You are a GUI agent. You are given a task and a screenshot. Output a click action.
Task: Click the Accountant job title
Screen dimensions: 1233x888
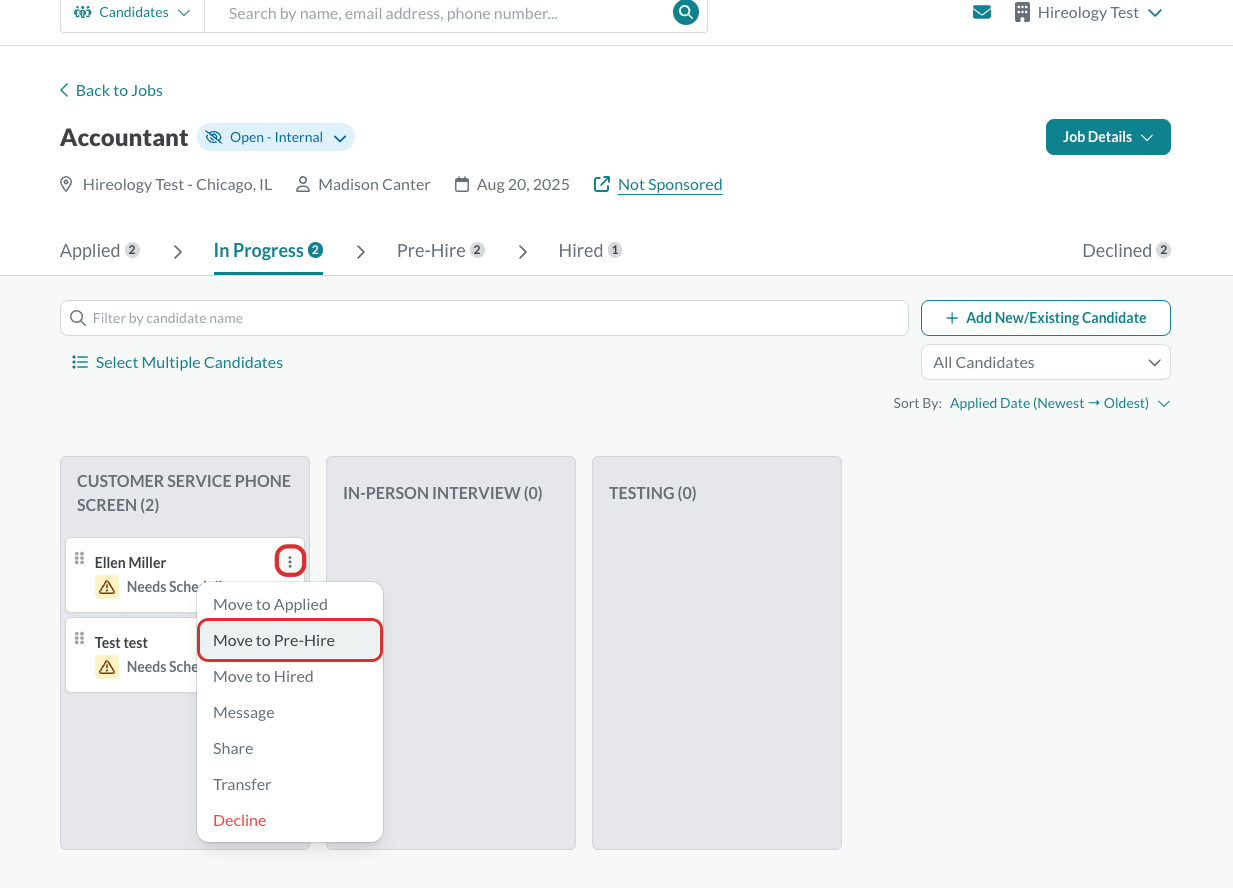pyautogui.click(x=124, y=137)
